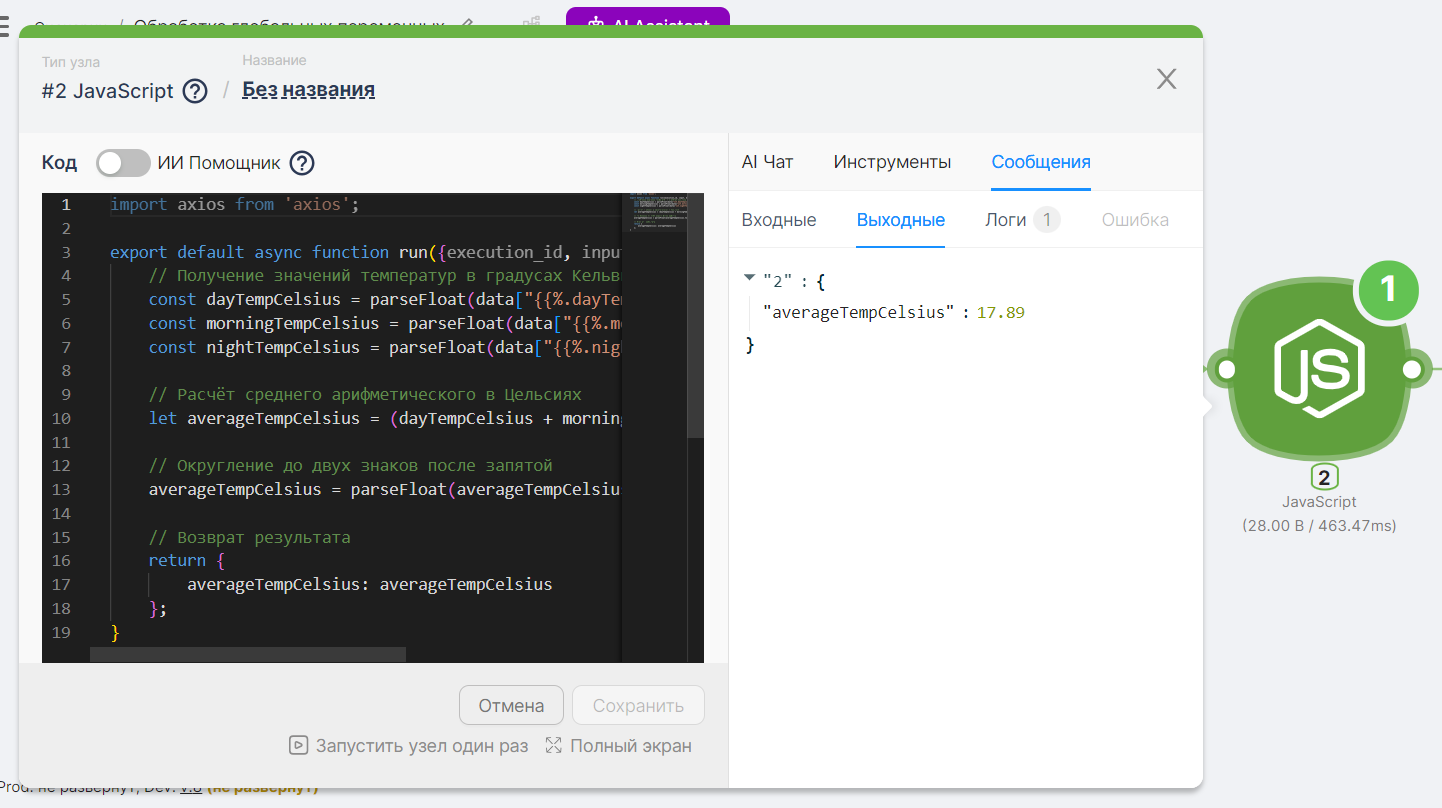This screenshot has height=808, width=1442.
Task: Open the Выходные messages tab
Action: pos(901,220)
